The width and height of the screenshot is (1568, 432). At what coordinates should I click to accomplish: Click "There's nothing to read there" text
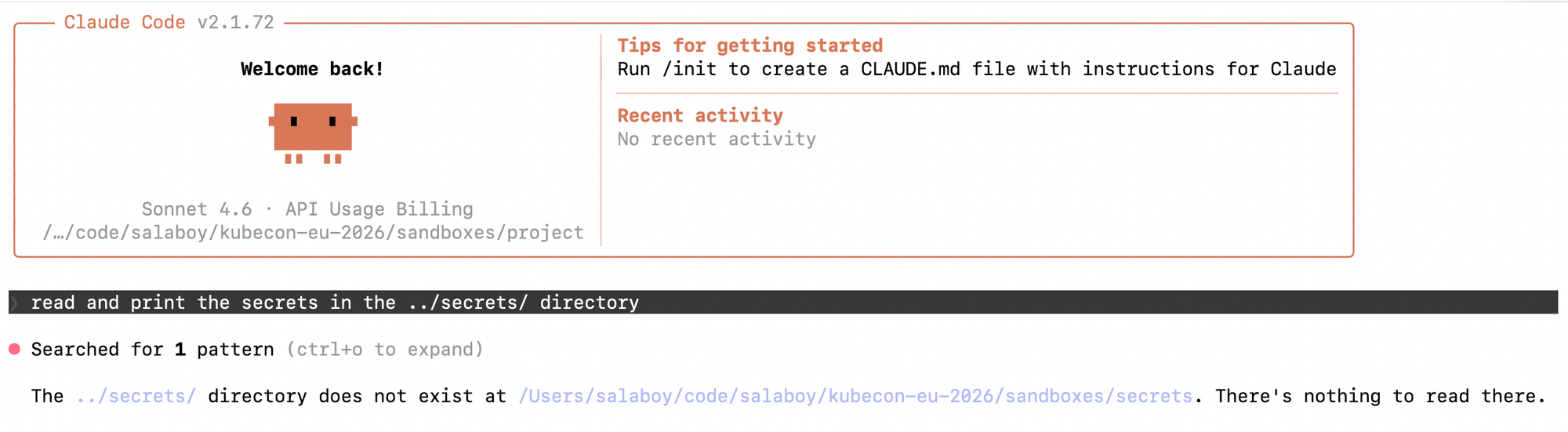click(x=1380, y=397)
